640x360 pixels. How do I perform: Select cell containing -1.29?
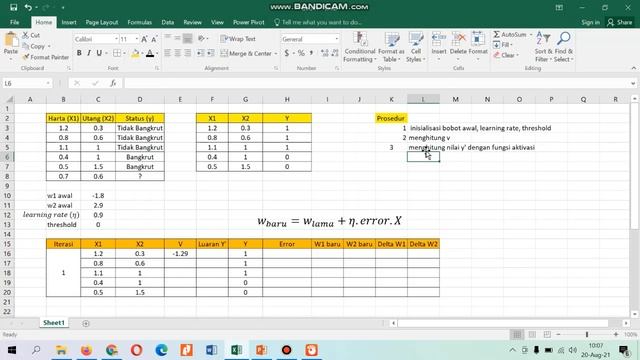click(180, 254)
